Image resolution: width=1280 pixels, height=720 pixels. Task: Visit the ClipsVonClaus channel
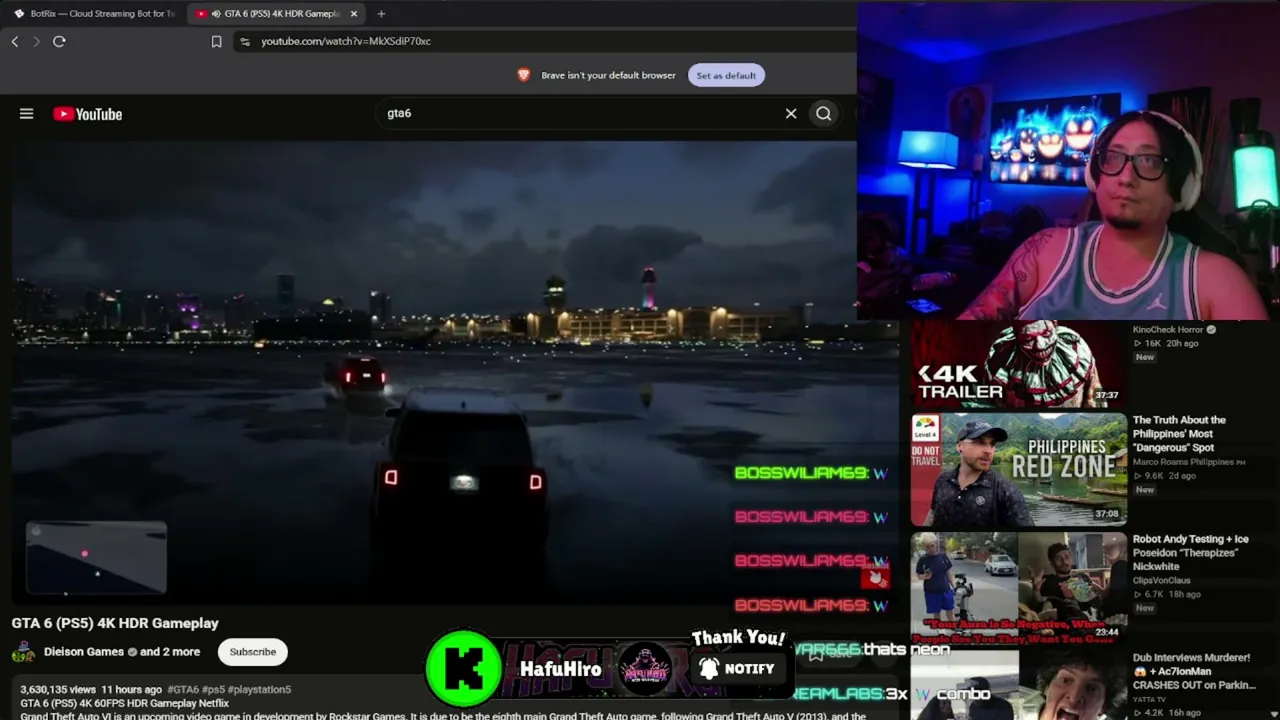[x=1162, y=580]
